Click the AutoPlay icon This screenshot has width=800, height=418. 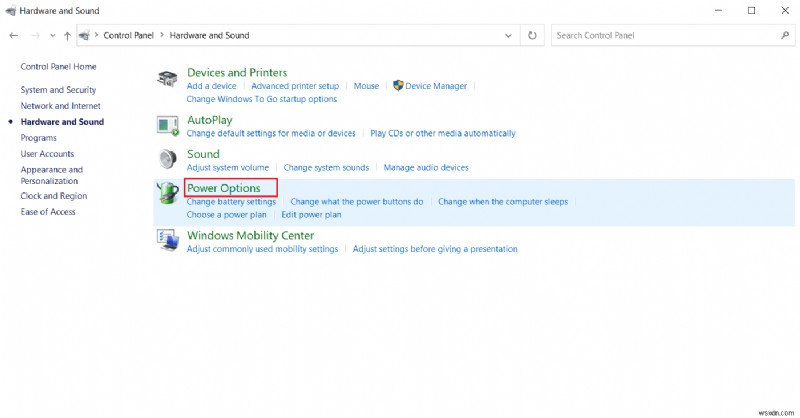pos(167,125)
